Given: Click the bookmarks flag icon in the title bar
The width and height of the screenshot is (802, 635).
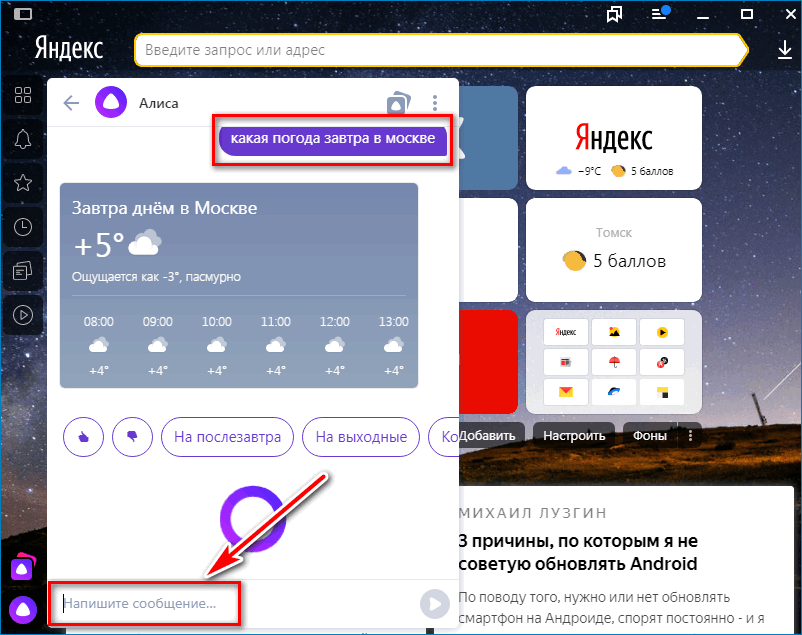Looking at the screenshot, I should click(x=614, y=14).
